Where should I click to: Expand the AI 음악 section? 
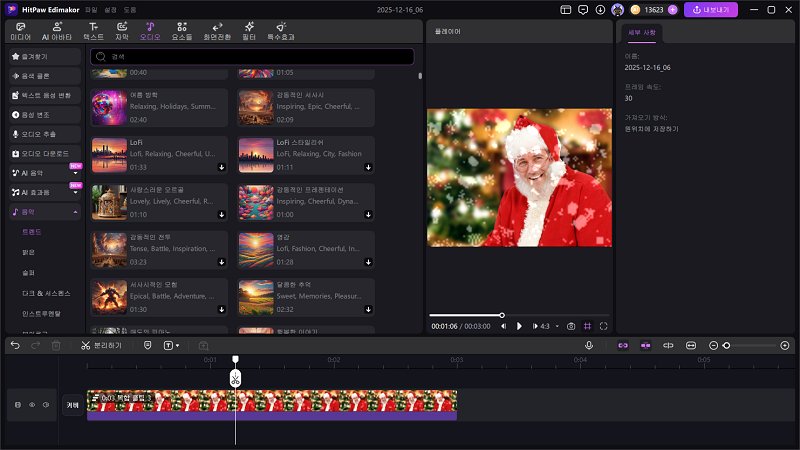click(x=75, y=172)
